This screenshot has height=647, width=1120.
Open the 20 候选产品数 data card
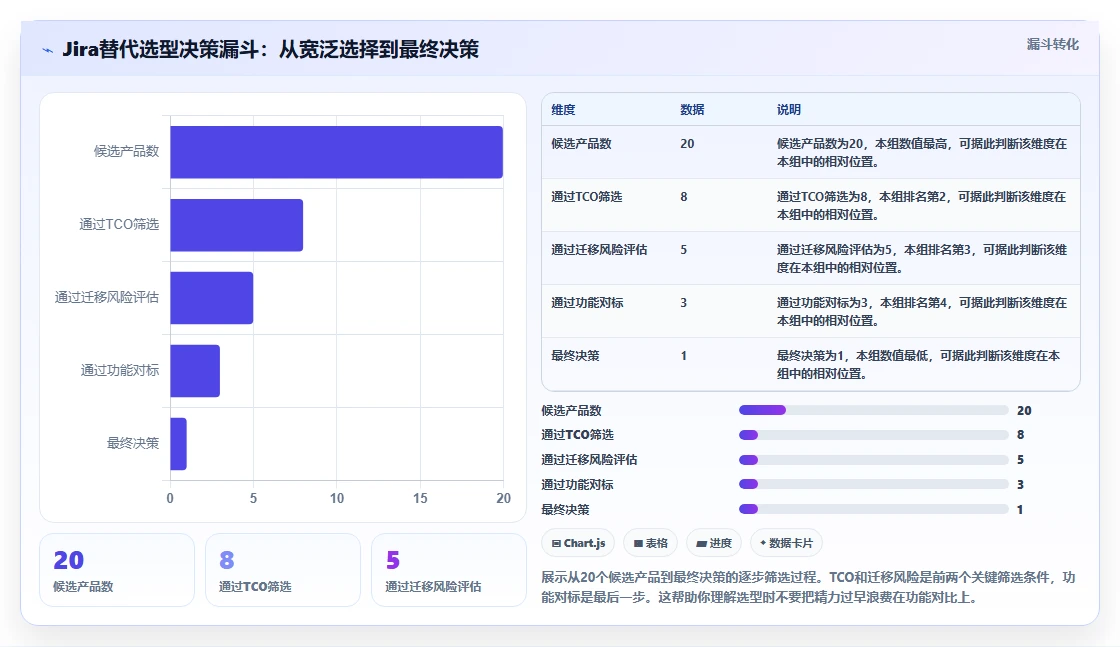pos(117,571)
